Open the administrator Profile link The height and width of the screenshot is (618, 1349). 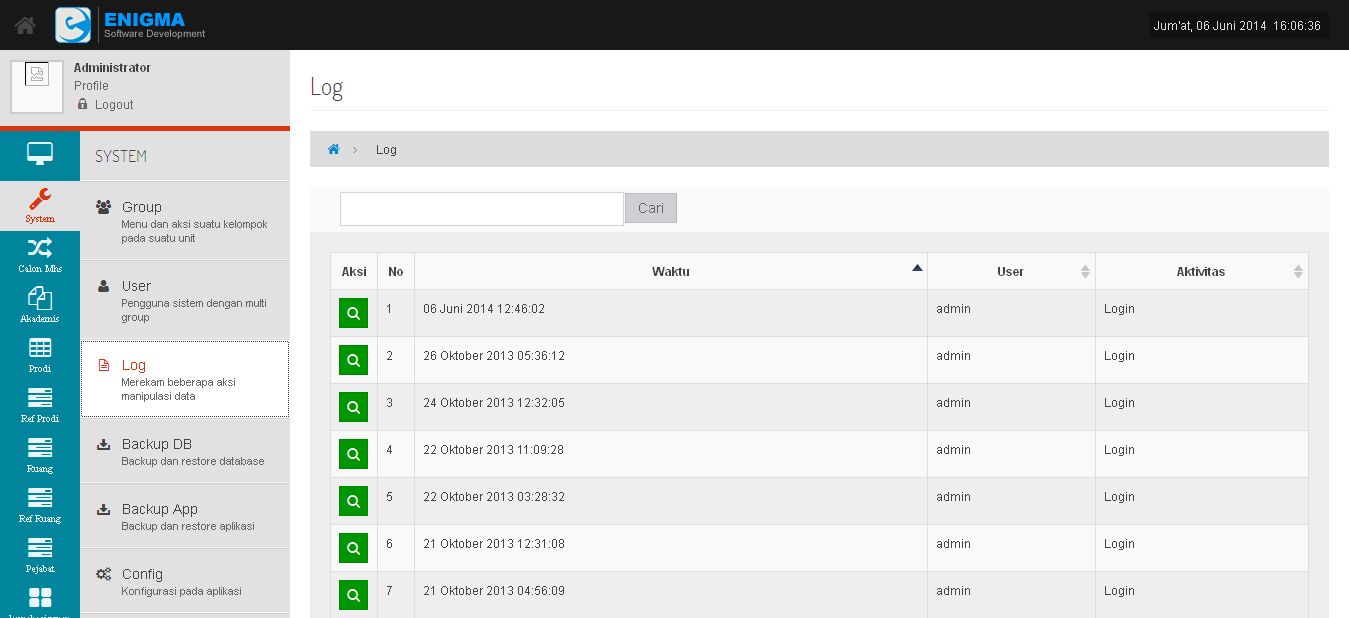point(91,86)
